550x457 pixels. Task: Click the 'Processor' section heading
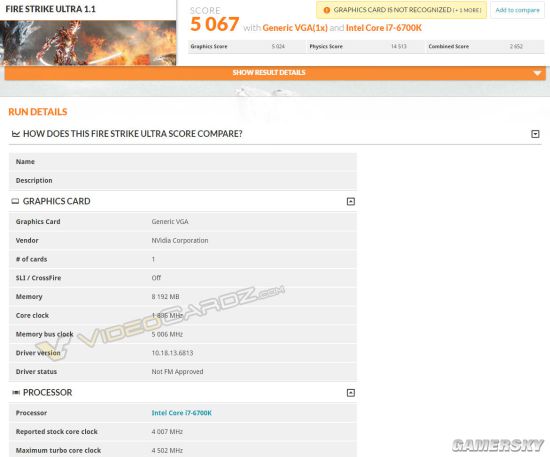(48, 392)
